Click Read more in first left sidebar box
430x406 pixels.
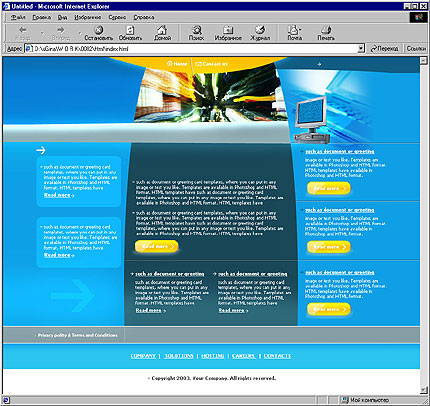(59, 195)
